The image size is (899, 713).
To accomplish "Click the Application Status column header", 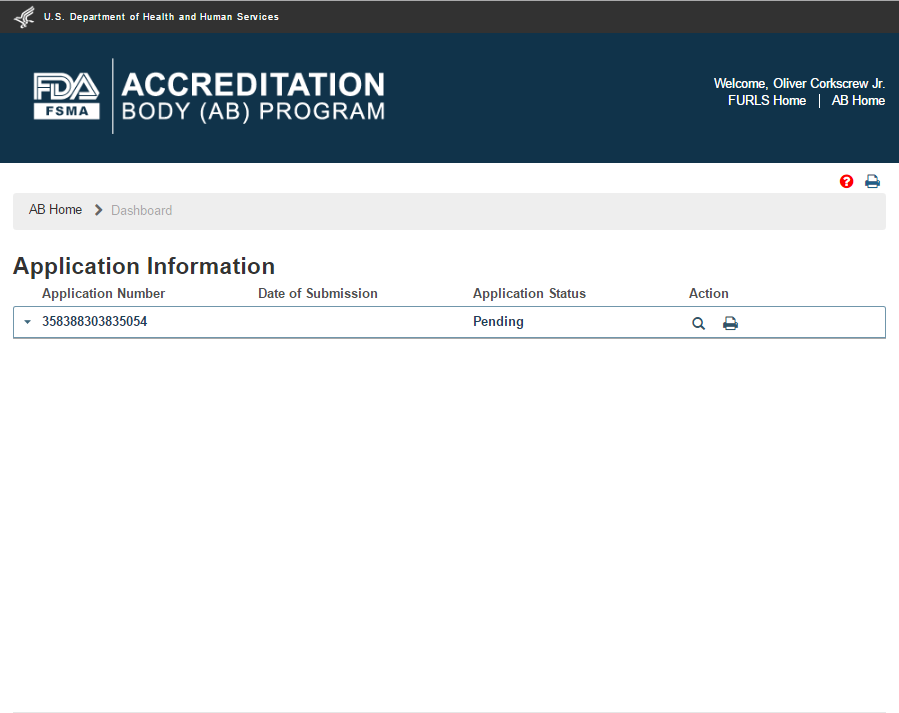I will [529, 293].
